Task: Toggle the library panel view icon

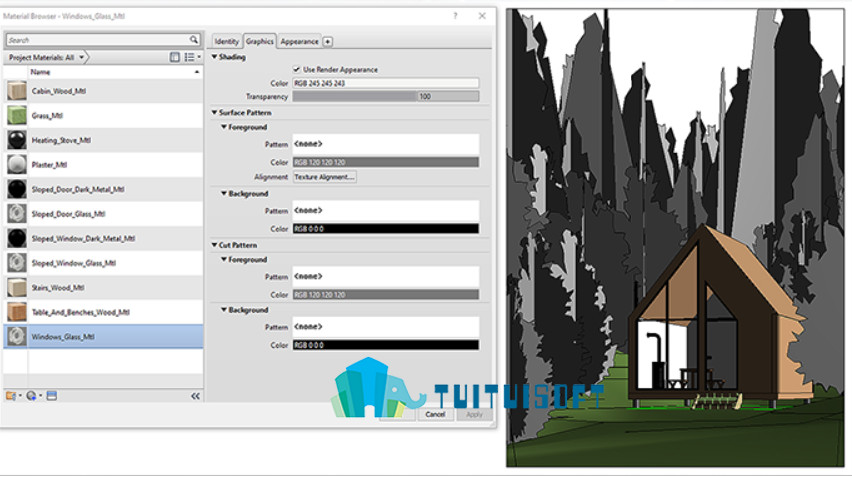Action: 174,57
